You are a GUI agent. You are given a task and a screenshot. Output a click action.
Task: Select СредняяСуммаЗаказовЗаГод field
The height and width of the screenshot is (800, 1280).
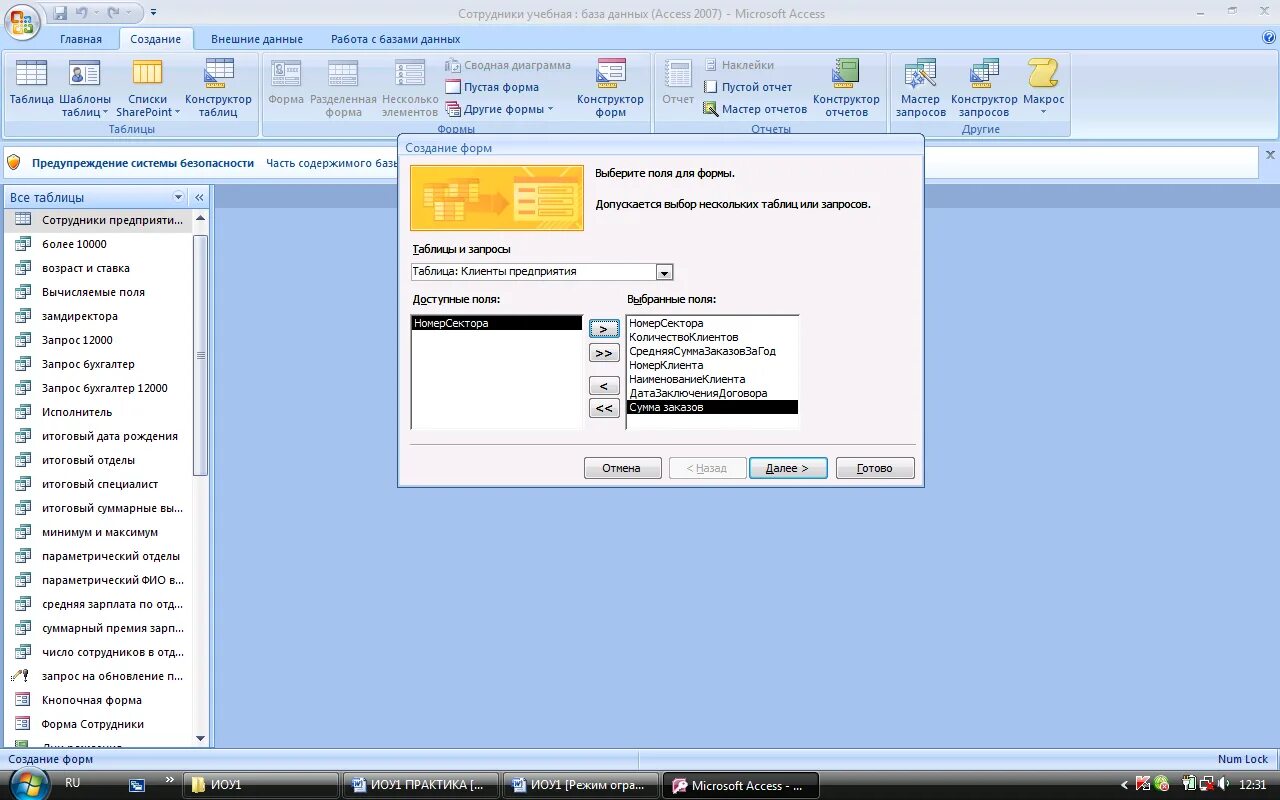click(x=712, y=351)
